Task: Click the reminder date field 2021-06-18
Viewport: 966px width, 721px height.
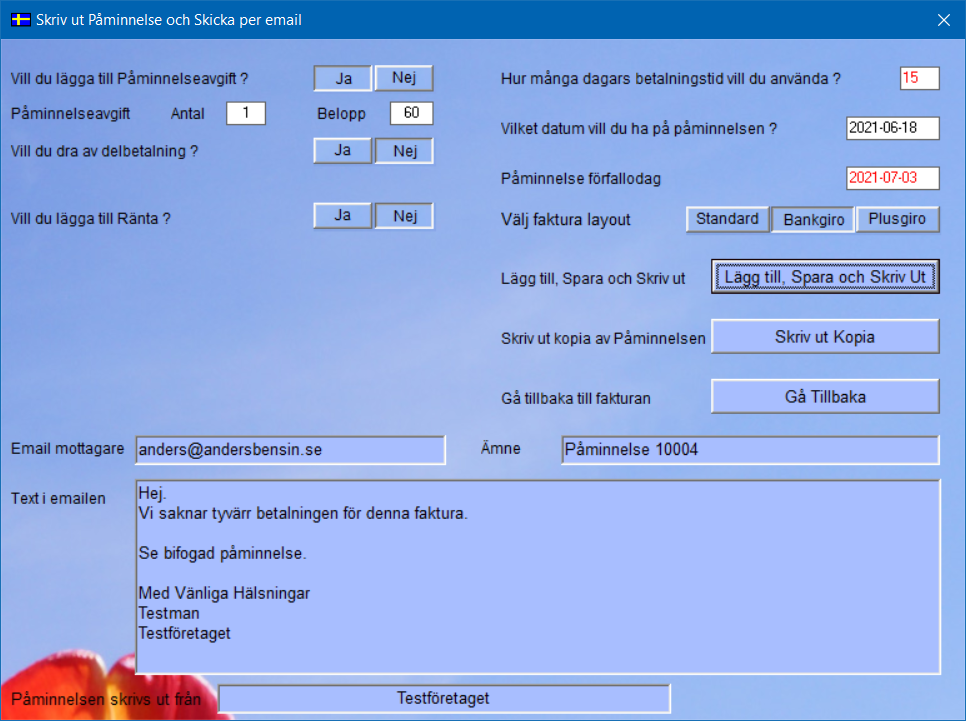Action: [x=892, y=128]
